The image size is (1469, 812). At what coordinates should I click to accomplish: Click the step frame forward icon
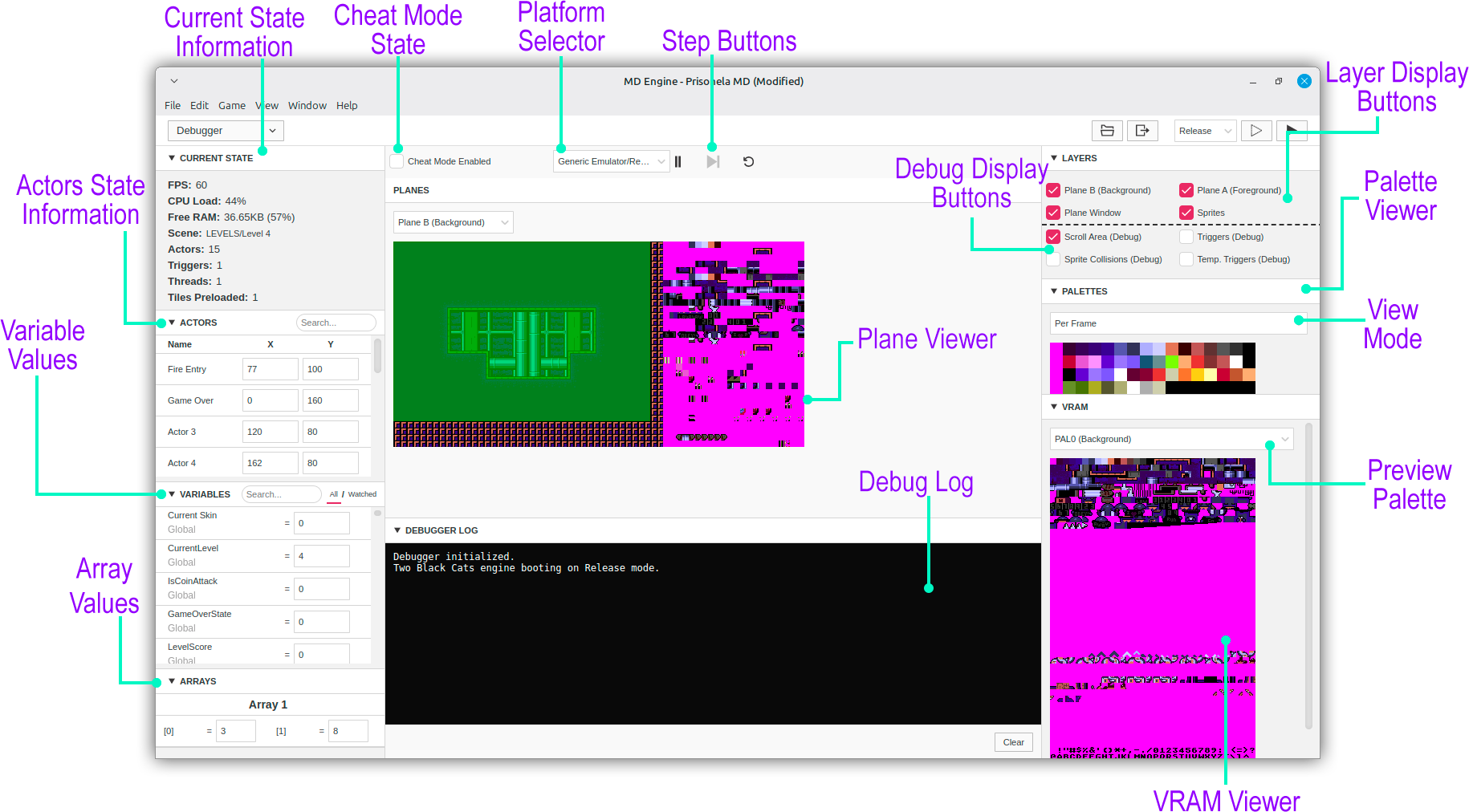713,162
